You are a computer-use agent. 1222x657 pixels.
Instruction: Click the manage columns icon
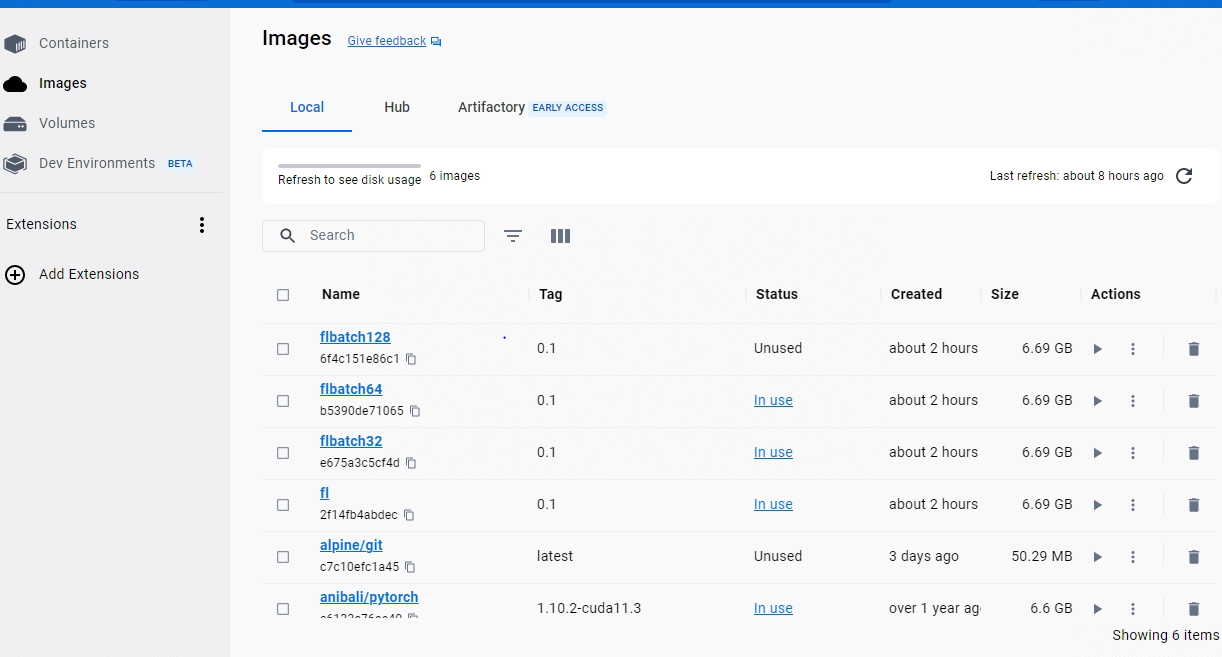pyautogui.click(x=560, y=236)
